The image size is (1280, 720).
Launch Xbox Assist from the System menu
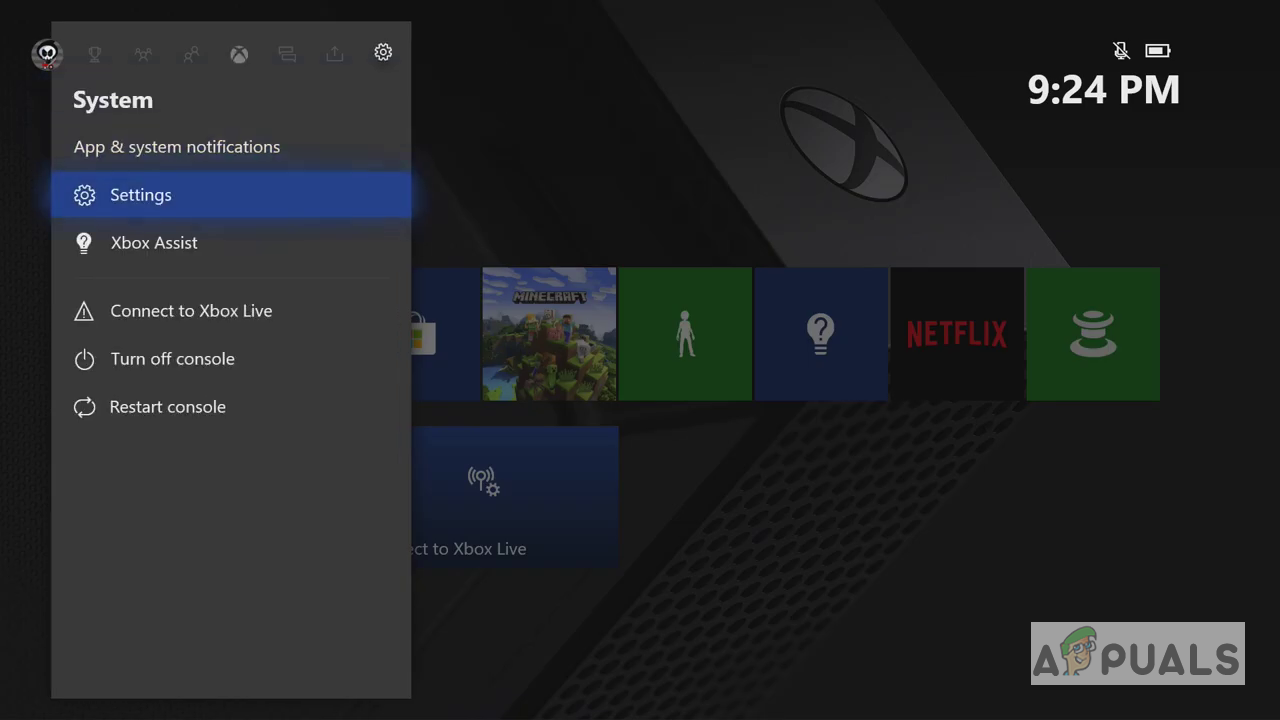231,243
